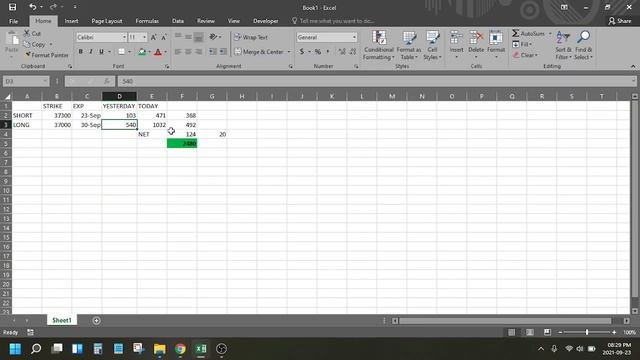Open taskbar Search
Screen dimensions: 640x360
pos(36,349)
